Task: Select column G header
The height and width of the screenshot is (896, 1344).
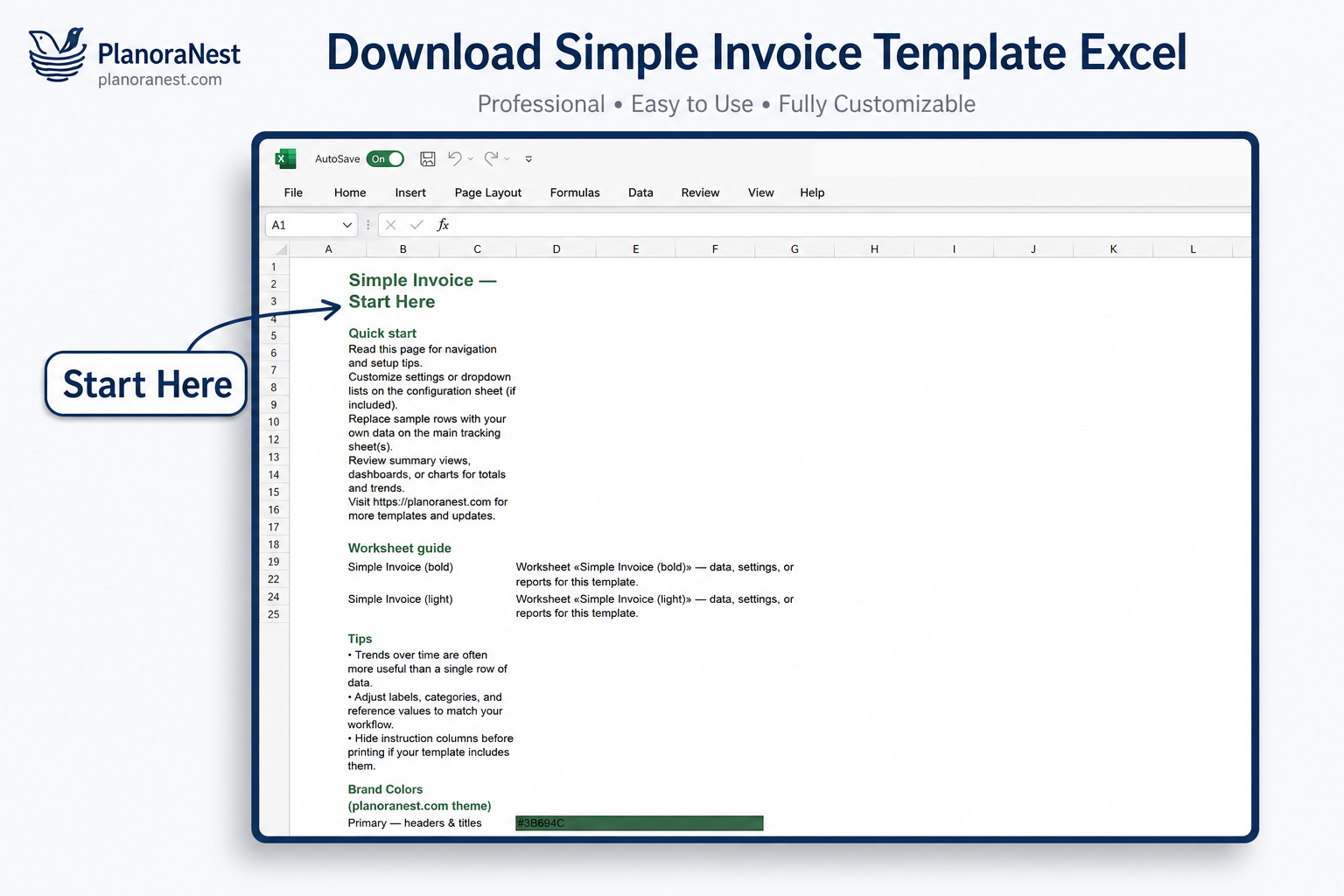Action: pos(794,249)
